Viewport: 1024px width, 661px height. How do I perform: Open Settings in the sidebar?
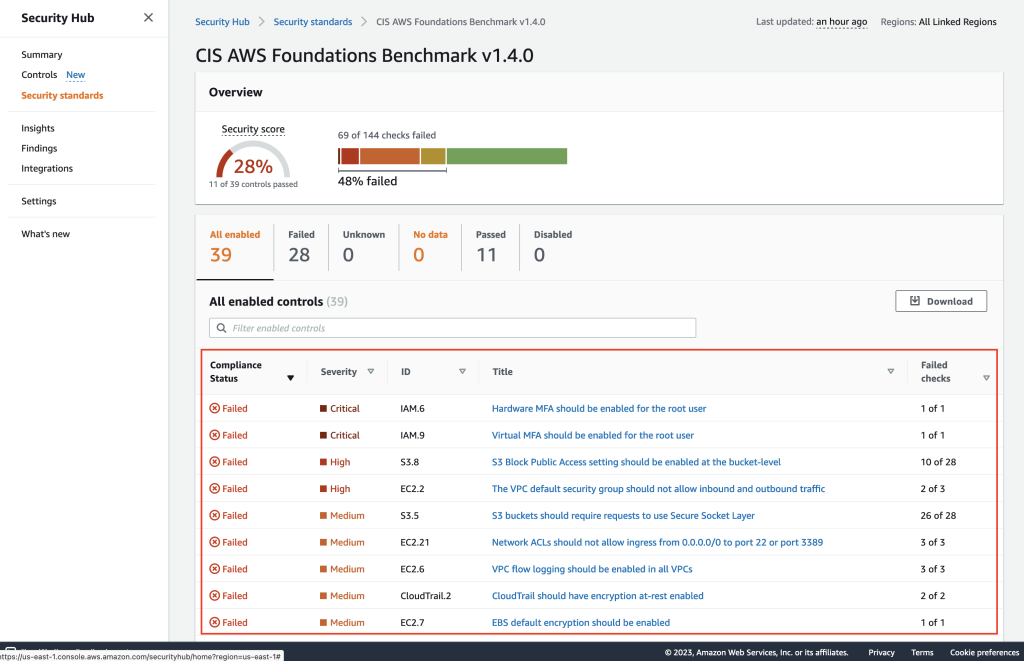pos(39,201)
